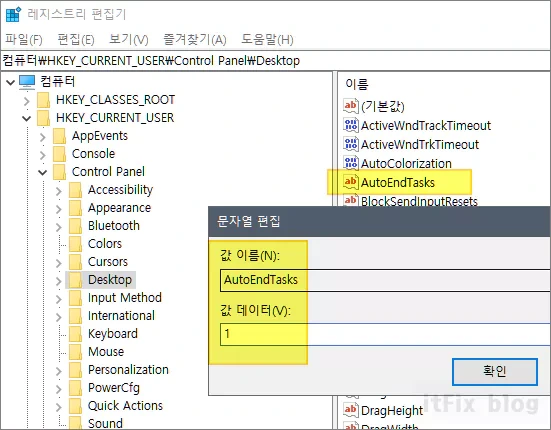Click the Cursors folder icon
This screenshot has width=551, height=430.
pyautogui.click(x=75, y=262)
